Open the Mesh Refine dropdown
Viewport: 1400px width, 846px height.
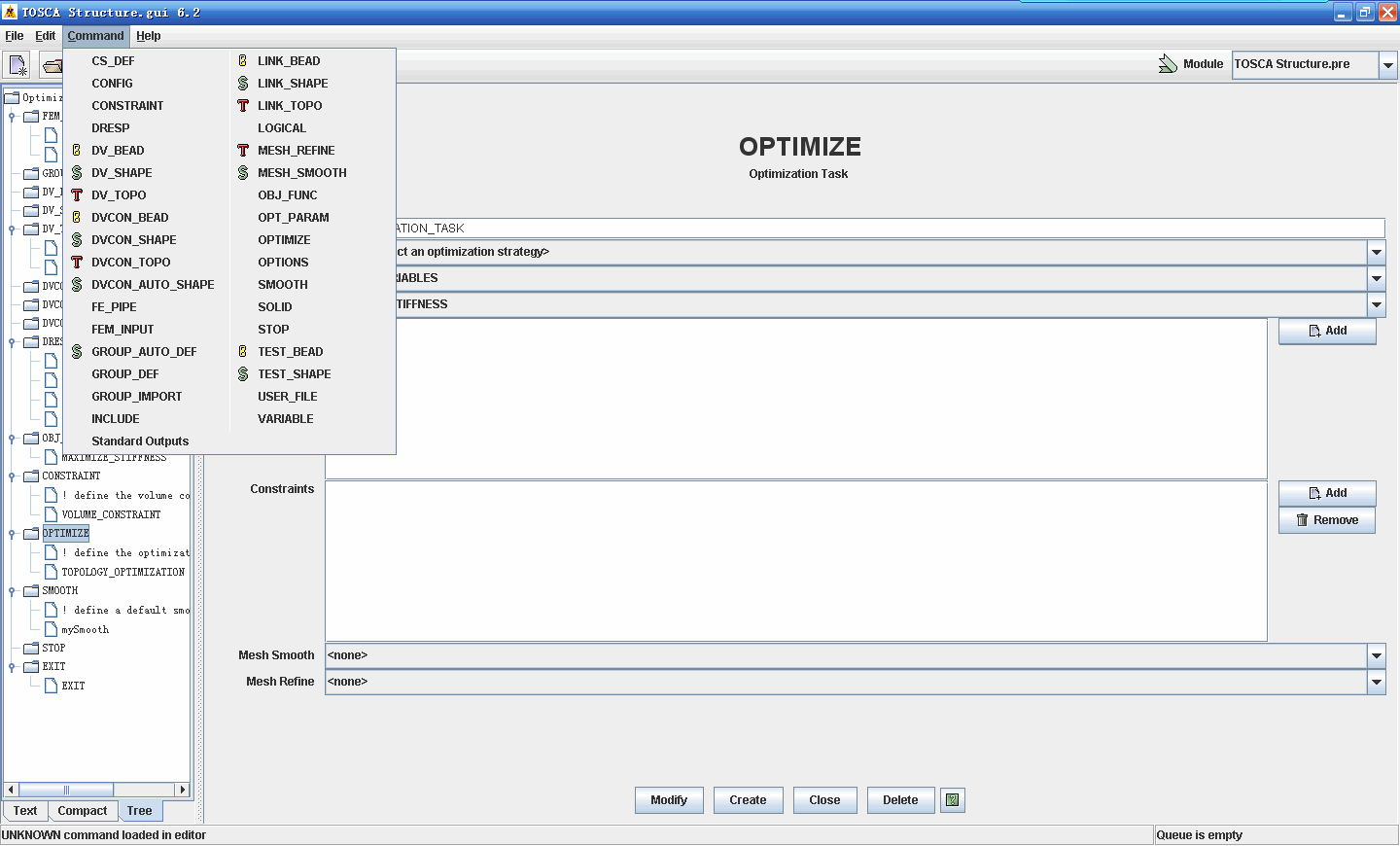click(1377, 682)
